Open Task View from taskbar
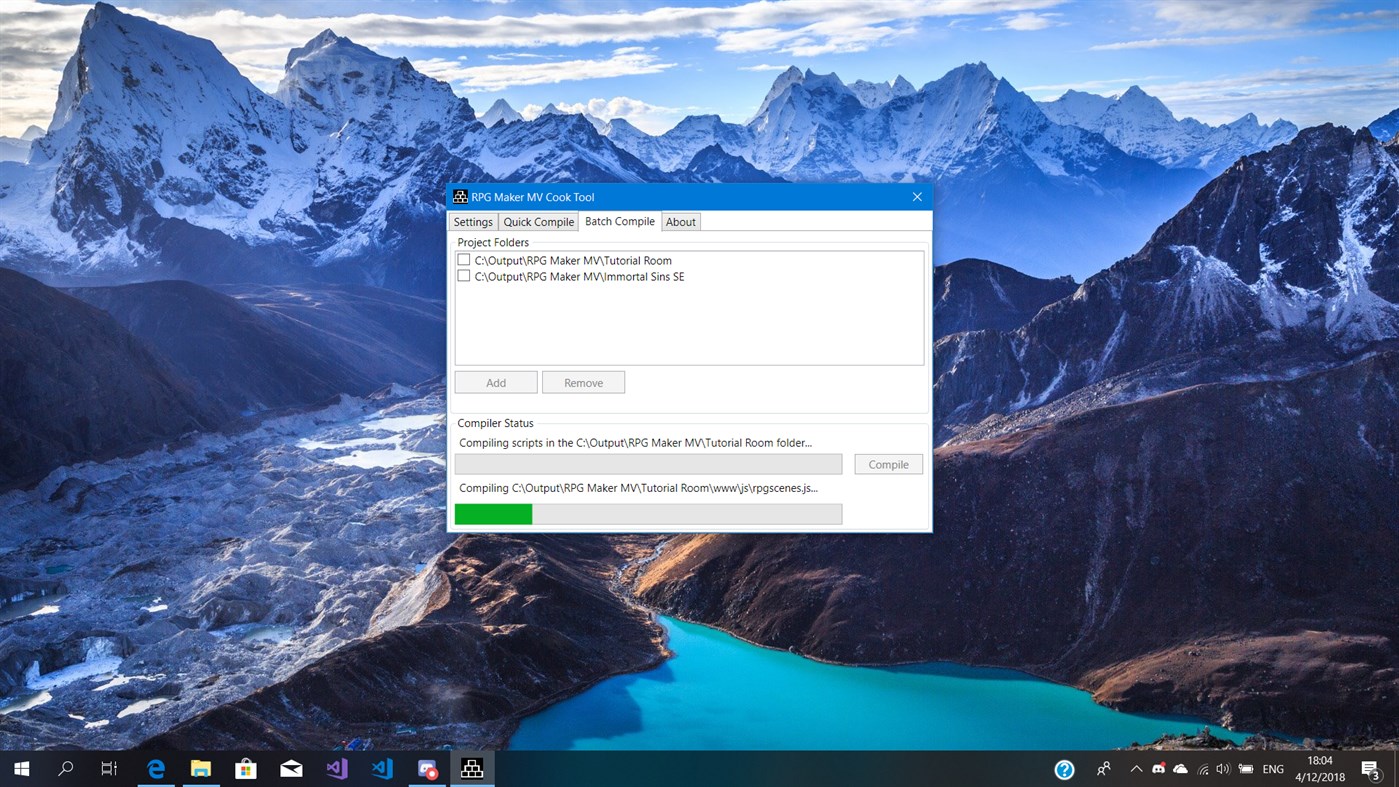Viewport: 1399px width, 787px height. click(109, 769)
